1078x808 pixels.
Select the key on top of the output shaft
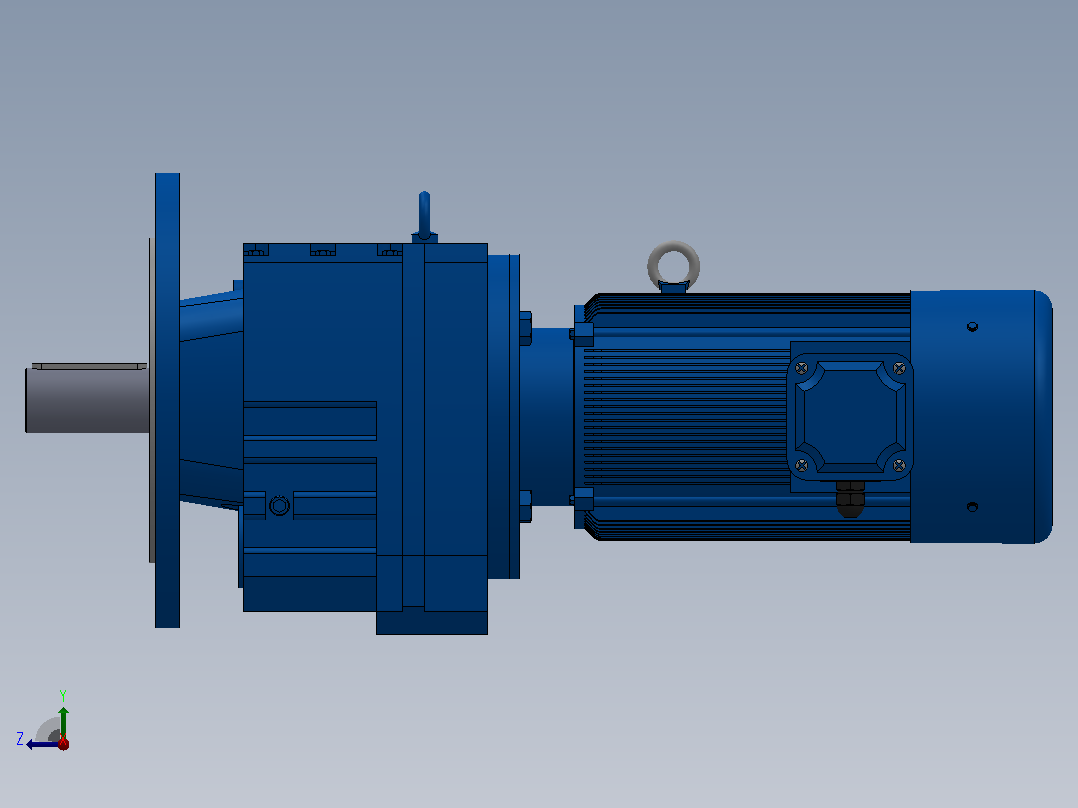(x=89, y=366)
